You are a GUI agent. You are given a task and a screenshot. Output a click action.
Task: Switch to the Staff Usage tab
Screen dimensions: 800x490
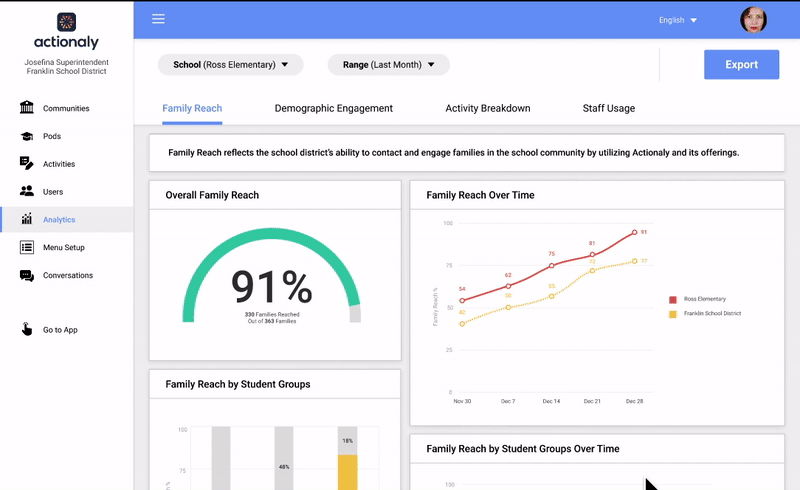609,108
